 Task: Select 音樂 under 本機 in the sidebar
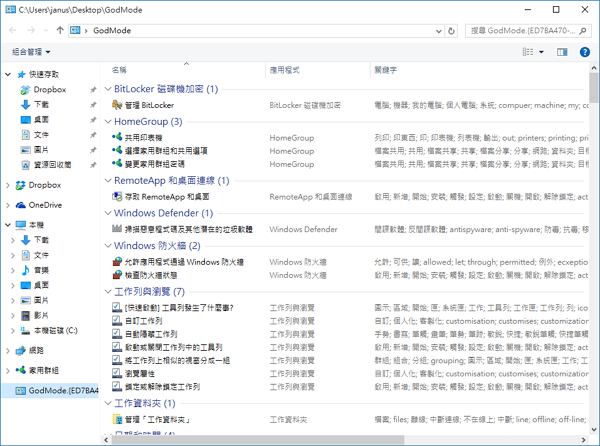click(41, 270)
